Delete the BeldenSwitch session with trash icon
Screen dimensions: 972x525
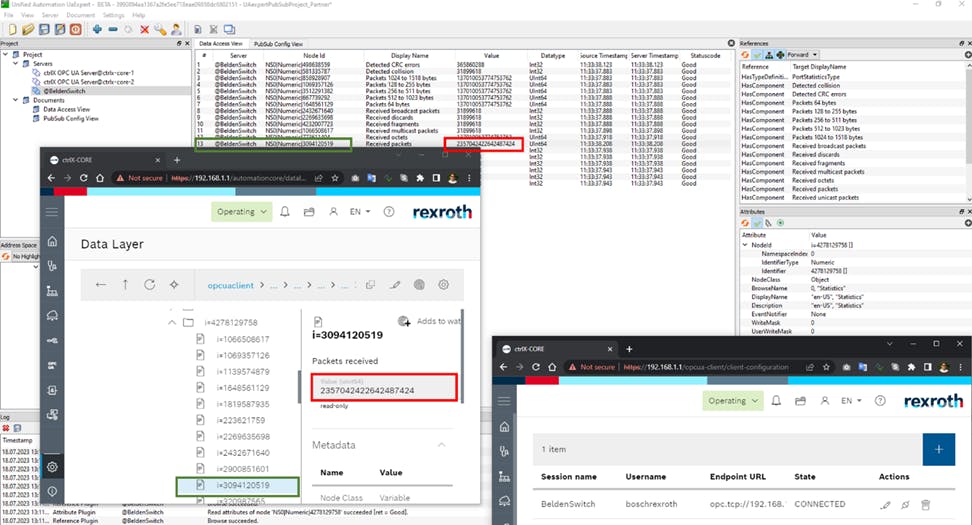(x=926, y=505)
